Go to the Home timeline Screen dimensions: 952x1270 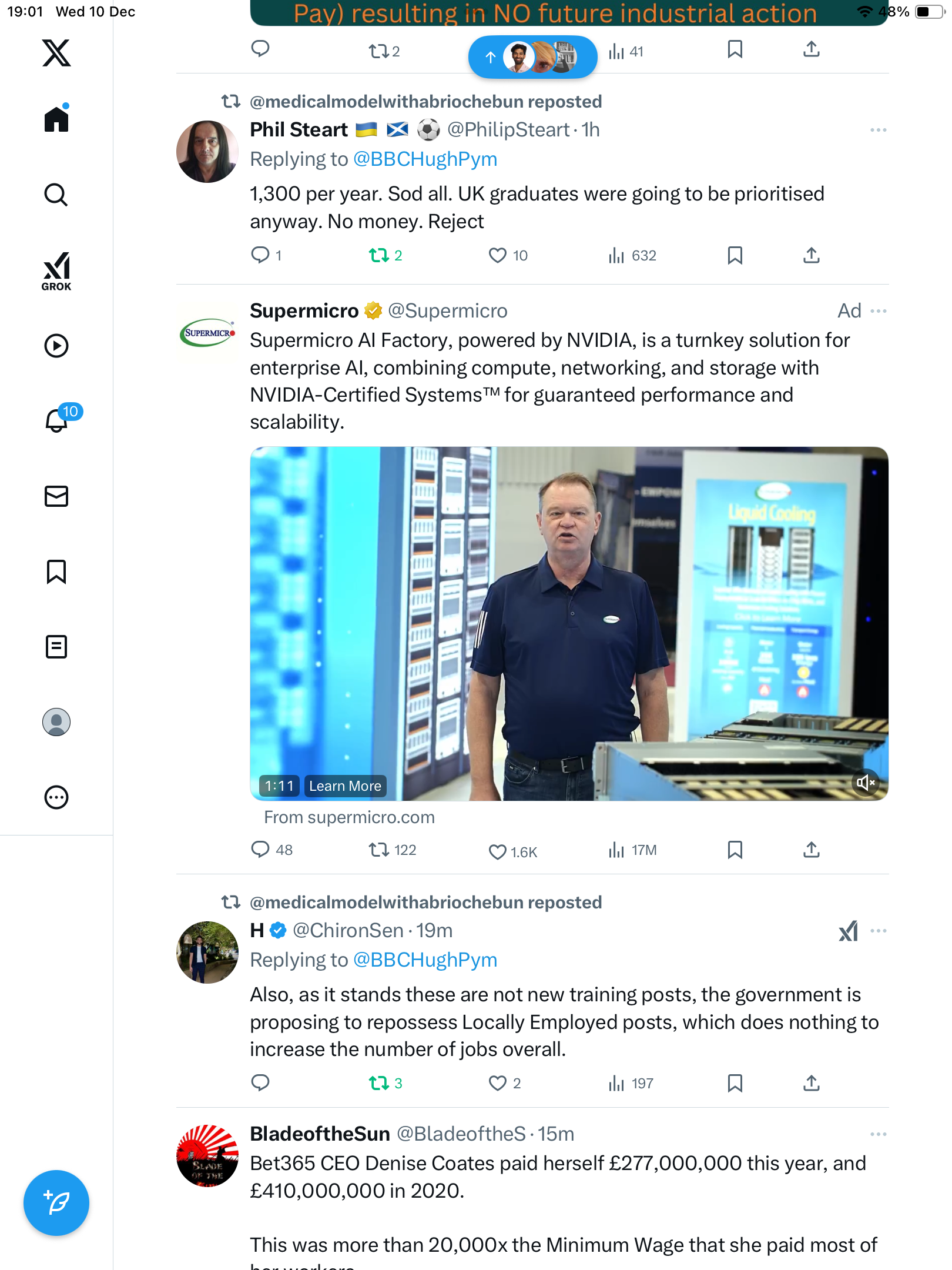coord(56,119)
